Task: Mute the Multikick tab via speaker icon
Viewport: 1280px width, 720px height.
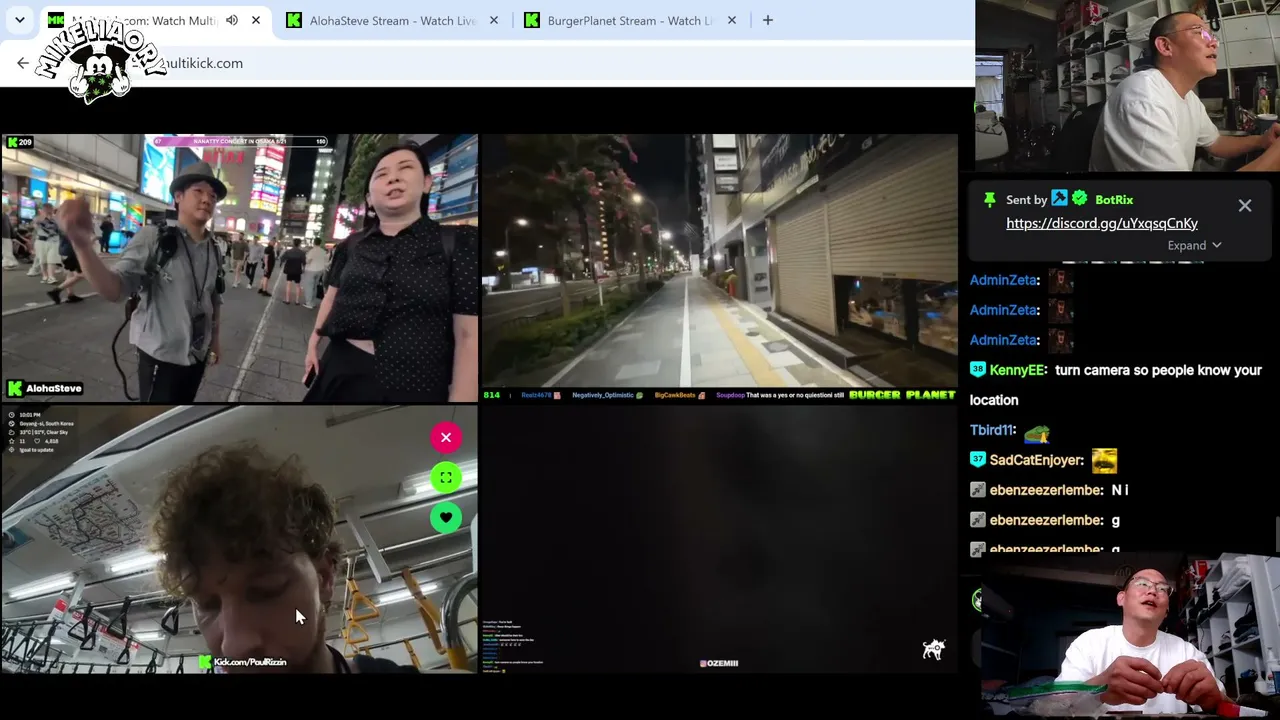Action: coord(232,20)
